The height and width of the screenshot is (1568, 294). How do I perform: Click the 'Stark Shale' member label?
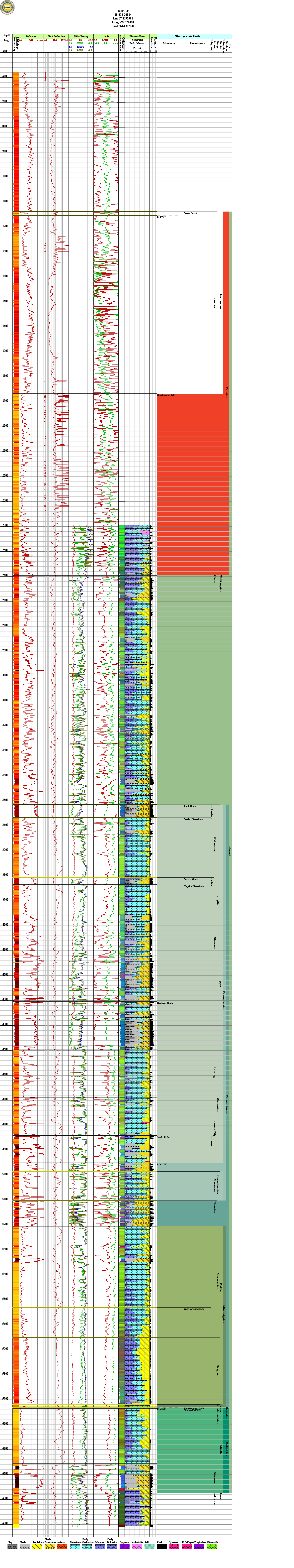163,1138
